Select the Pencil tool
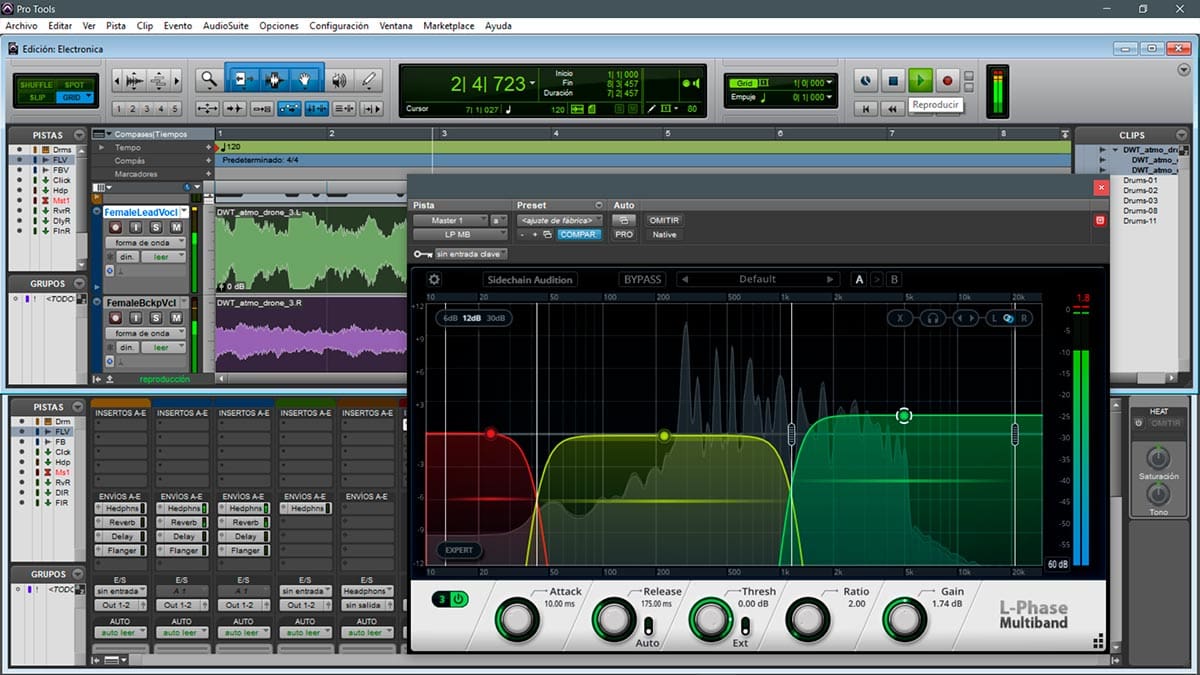The image size is (1200, 675). [x=369, y=80]
